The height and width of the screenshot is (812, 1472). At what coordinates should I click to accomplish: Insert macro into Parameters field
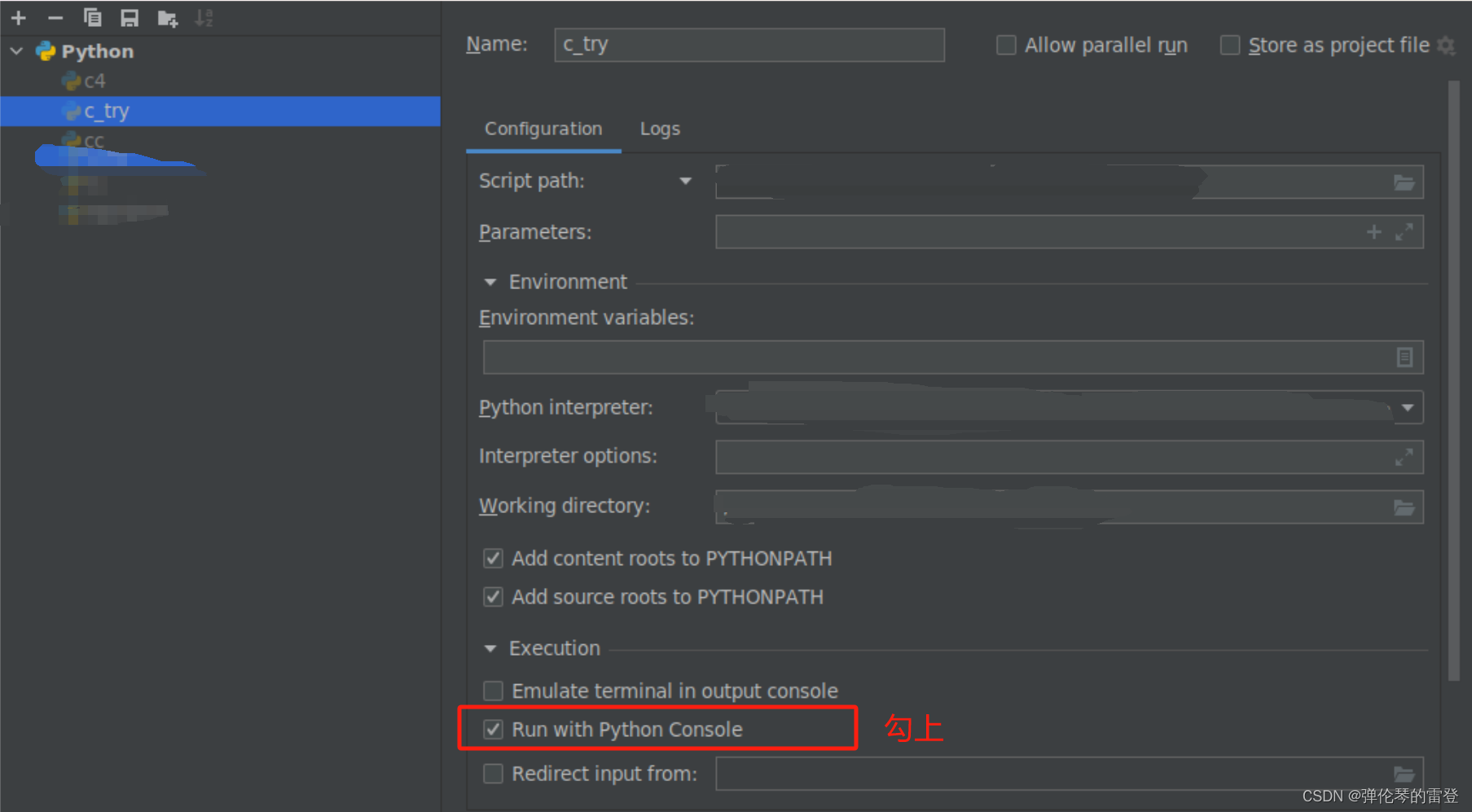coord(1373,232)
